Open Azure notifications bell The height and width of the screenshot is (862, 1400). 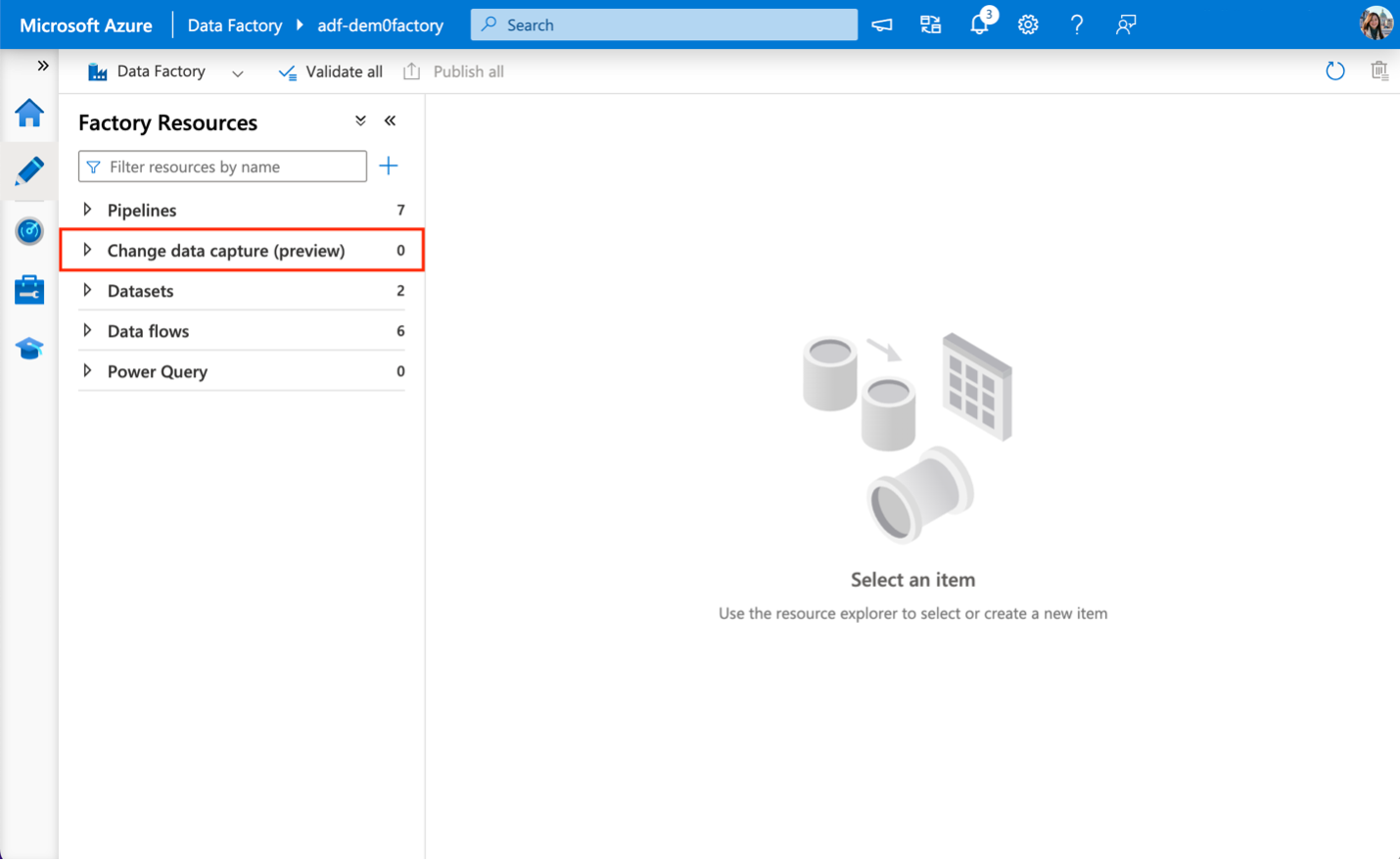point(979,24)
